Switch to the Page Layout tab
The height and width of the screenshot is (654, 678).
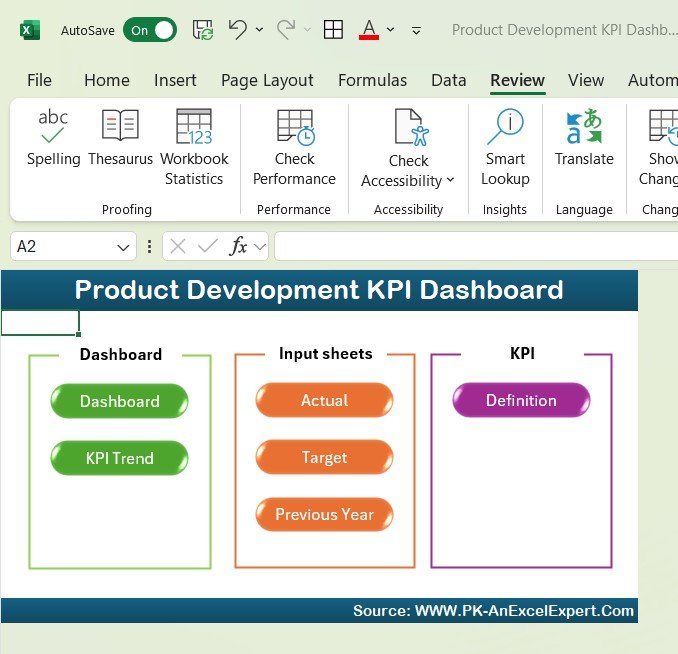point(267,80)
